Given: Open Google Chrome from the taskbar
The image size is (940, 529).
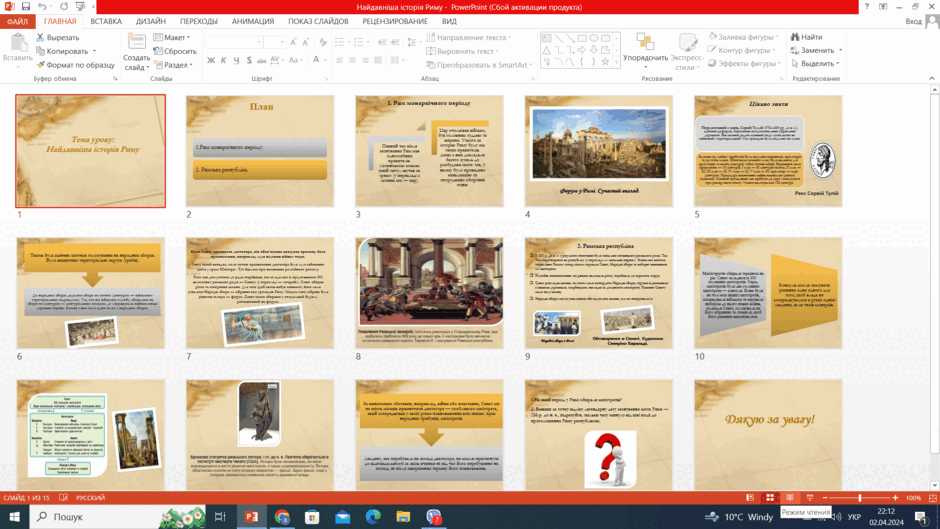Looking at the screenshot, I should pyautogui.click(x=282, y=516).
